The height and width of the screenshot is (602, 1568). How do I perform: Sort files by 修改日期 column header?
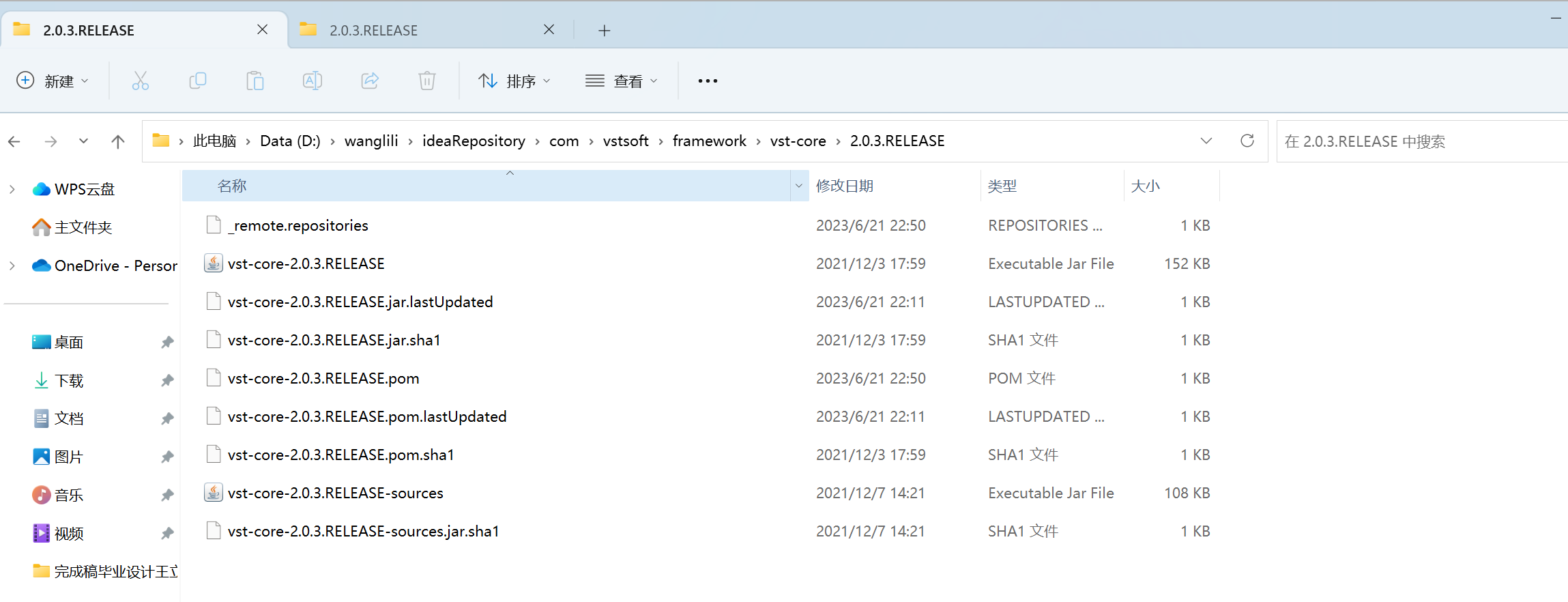tap(845, 186)
